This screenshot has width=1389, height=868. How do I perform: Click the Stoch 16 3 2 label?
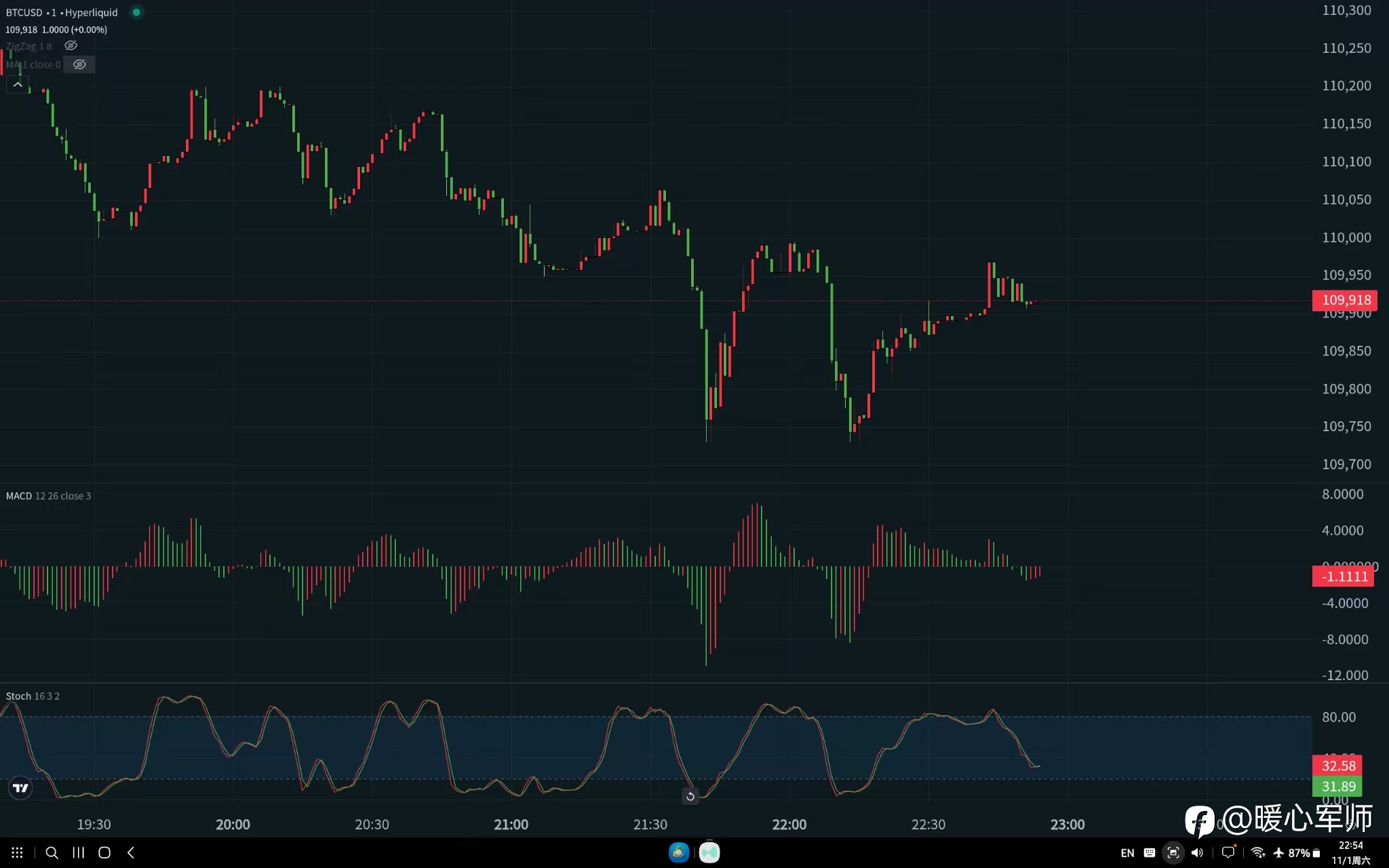[x=33, y=696]
